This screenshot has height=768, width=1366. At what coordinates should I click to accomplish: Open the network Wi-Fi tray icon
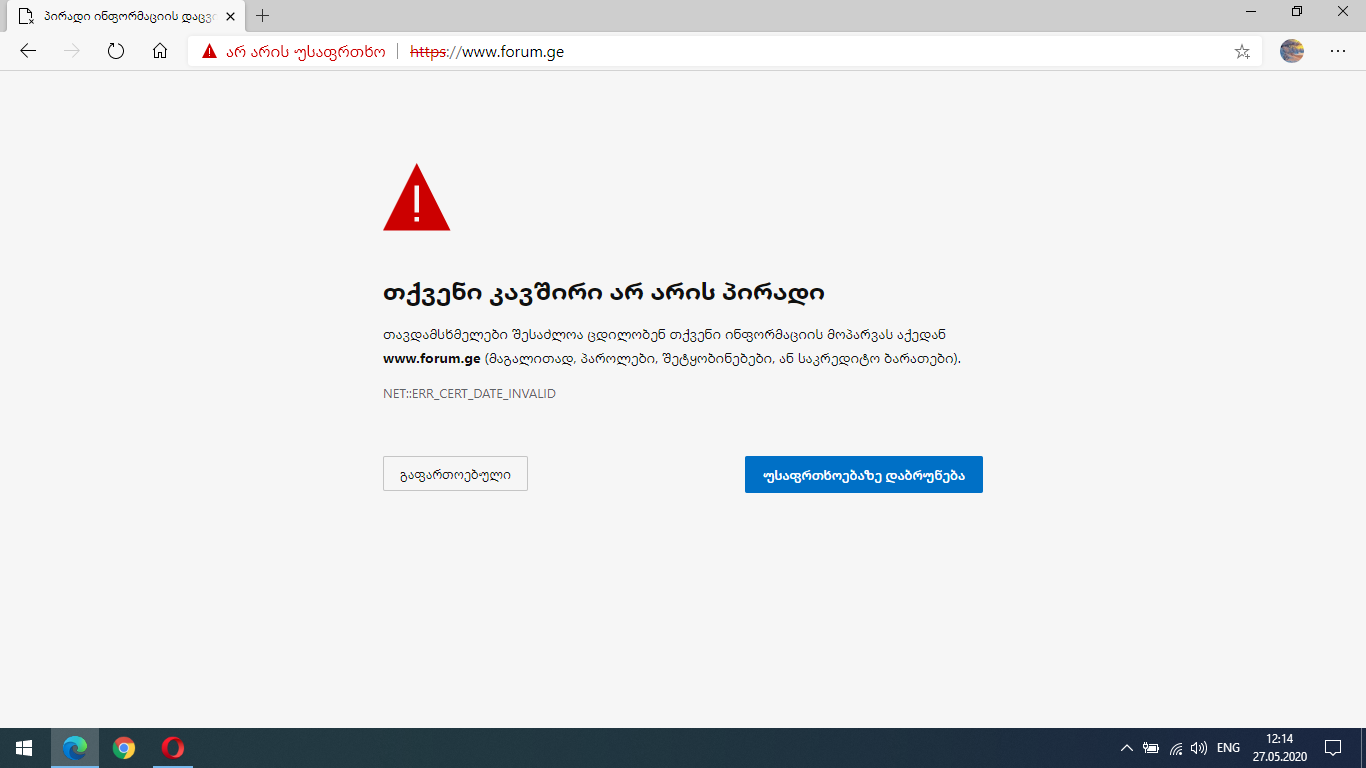click(1176, 748)
